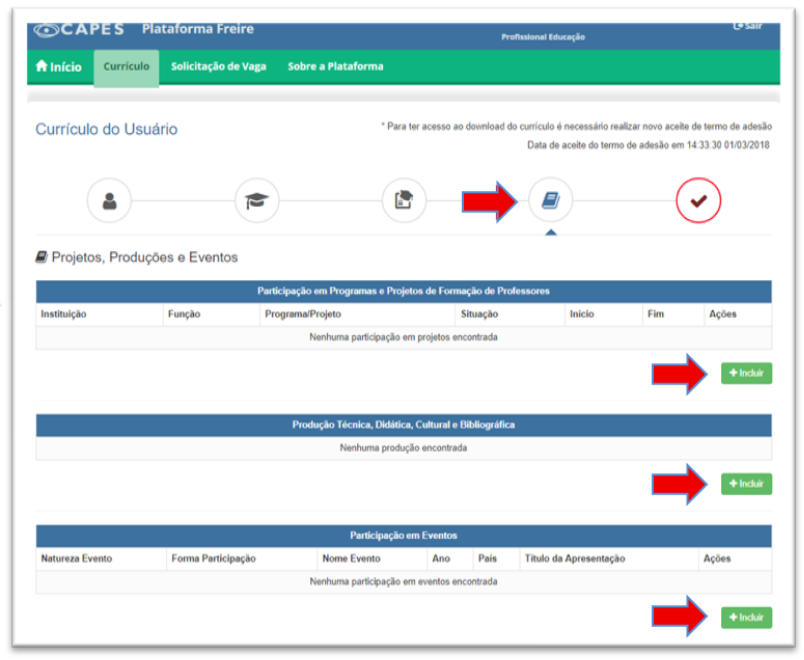Click the Título da Apresentação column header
The image size is (804, 660).
coord(575,559)
